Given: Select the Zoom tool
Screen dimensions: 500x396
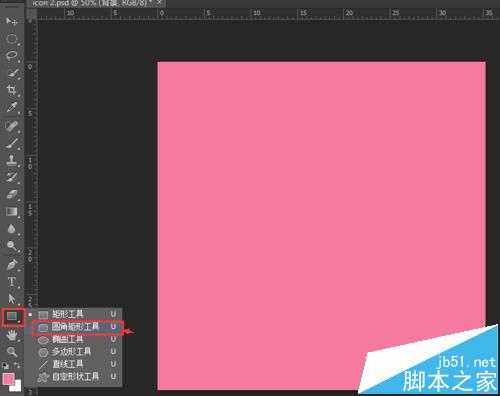Looking at the screenshot, I should [12, 352].
